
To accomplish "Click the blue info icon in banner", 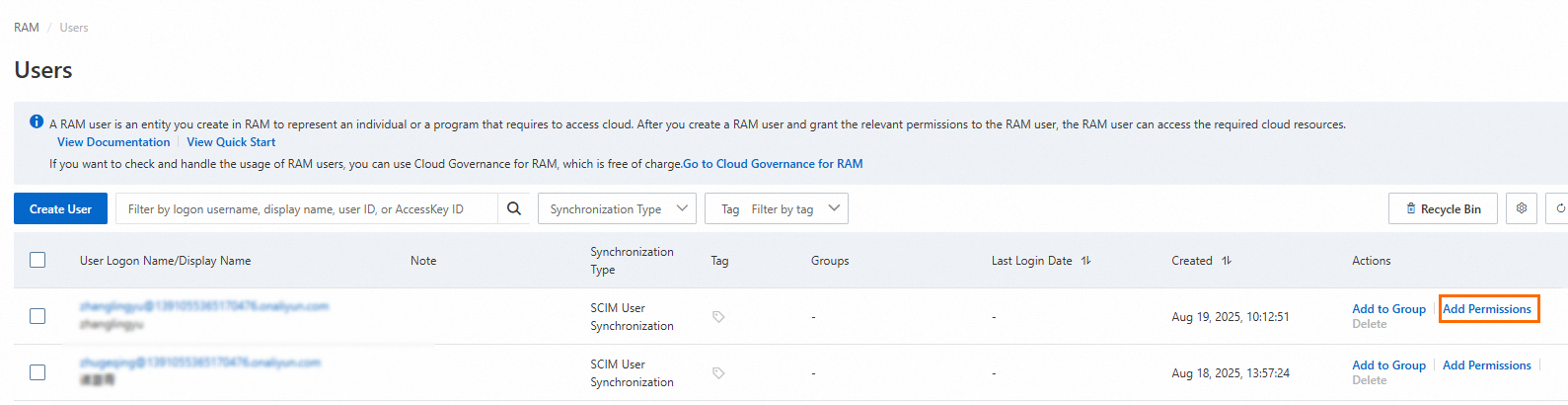I will (x=37, y=121).
